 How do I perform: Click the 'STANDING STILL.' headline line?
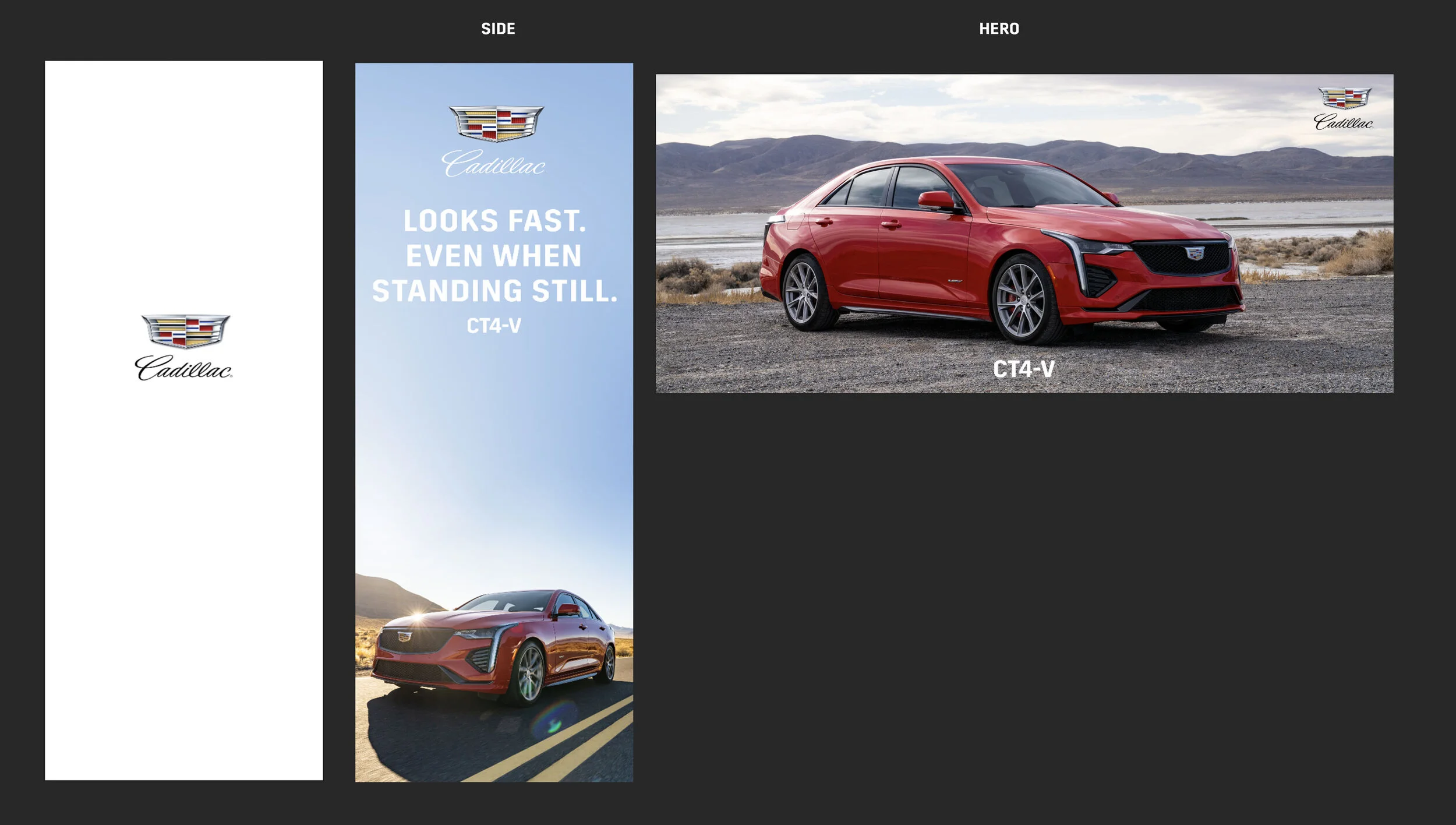[x=494, y=291]
